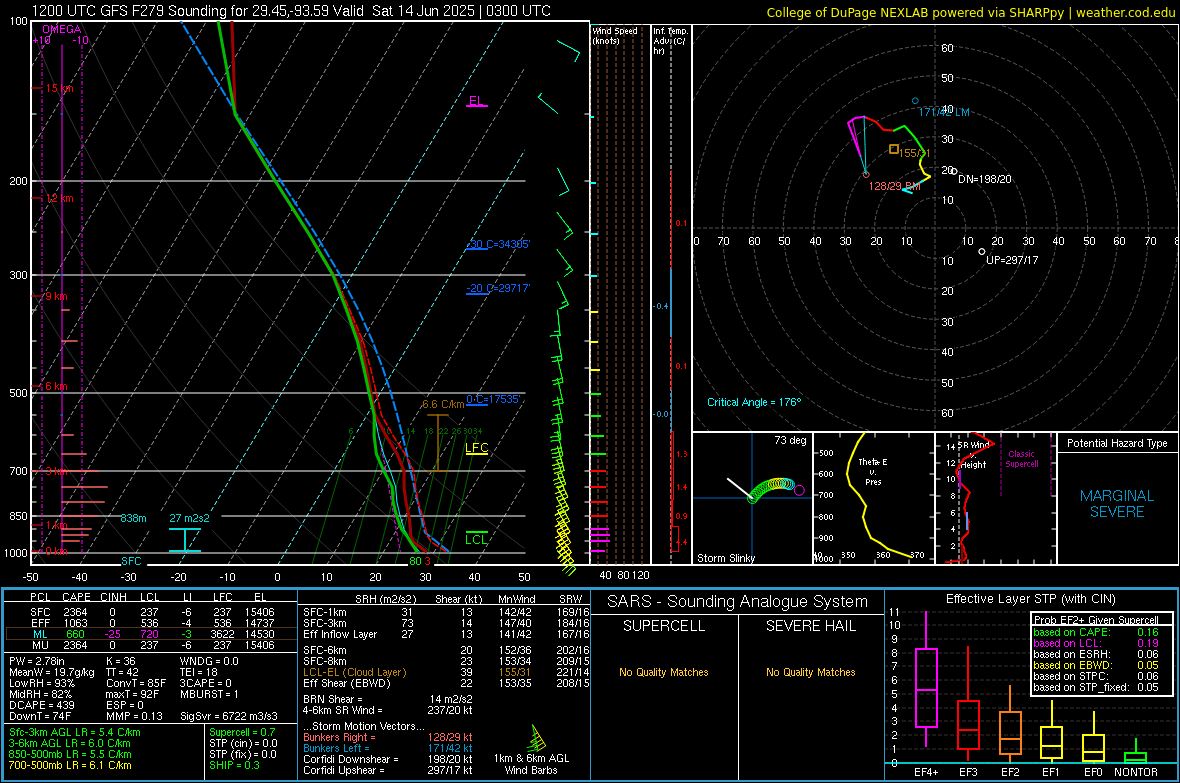1180x783 pixels.
Task: Click the SHIP = 0.3 value
Action: point(234,765)
